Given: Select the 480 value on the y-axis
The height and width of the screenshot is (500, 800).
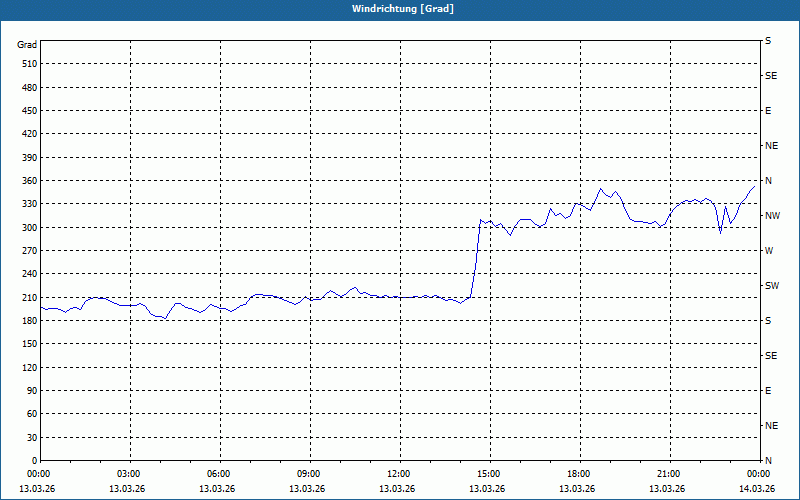Looking at the screenshot, I should 30,88.
